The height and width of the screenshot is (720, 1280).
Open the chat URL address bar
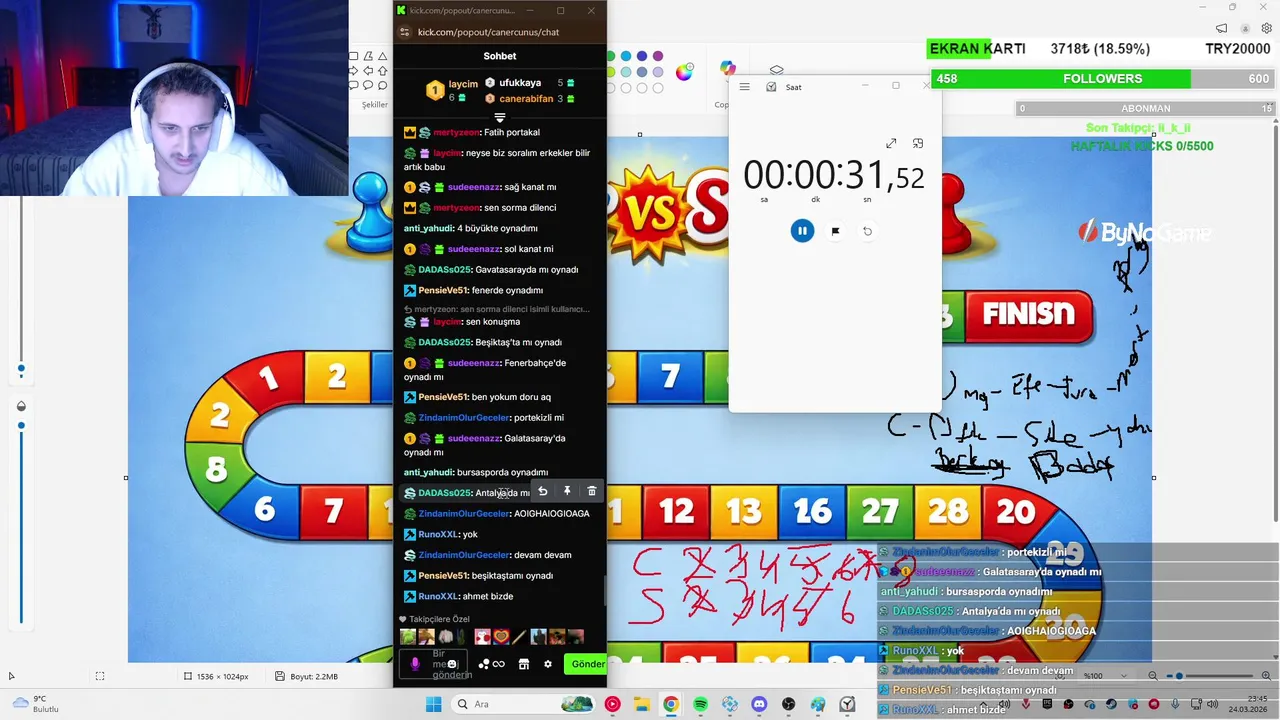[x=488, y=32]
